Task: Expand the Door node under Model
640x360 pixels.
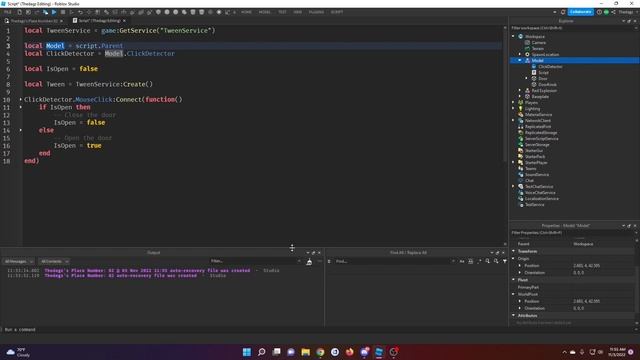Action: click(527, 78)
